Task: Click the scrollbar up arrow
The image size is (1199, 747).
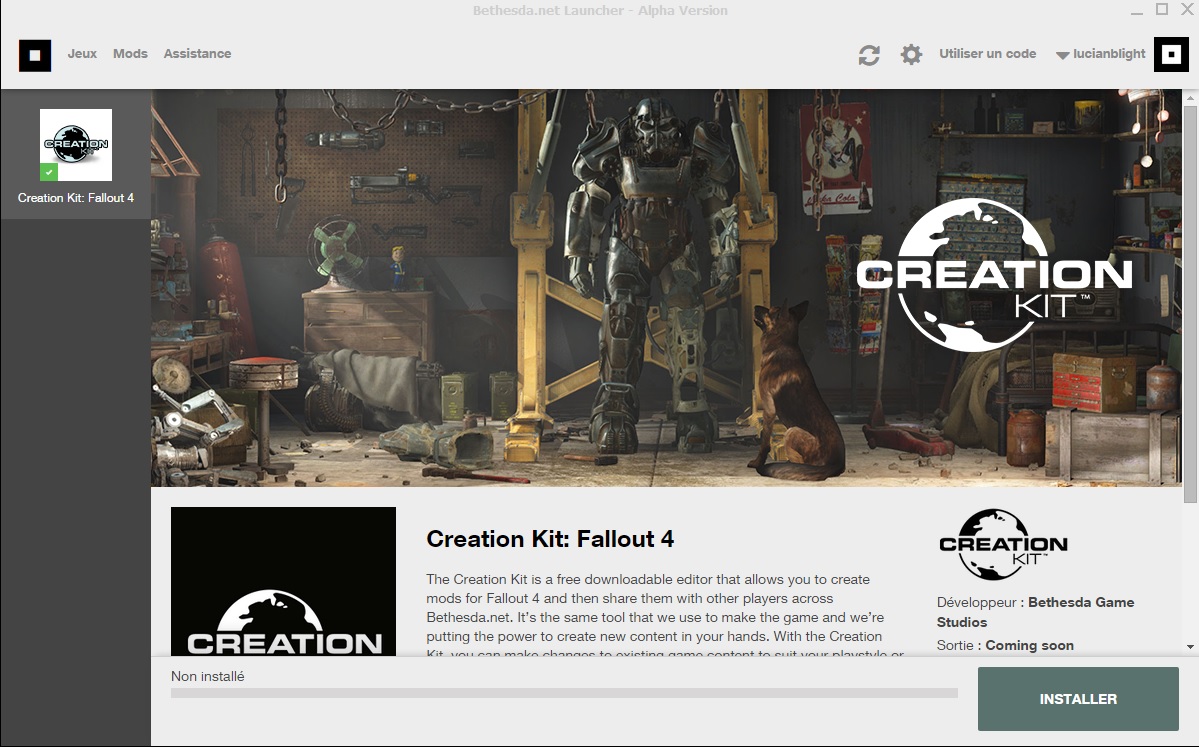Action: (1190, 99)
